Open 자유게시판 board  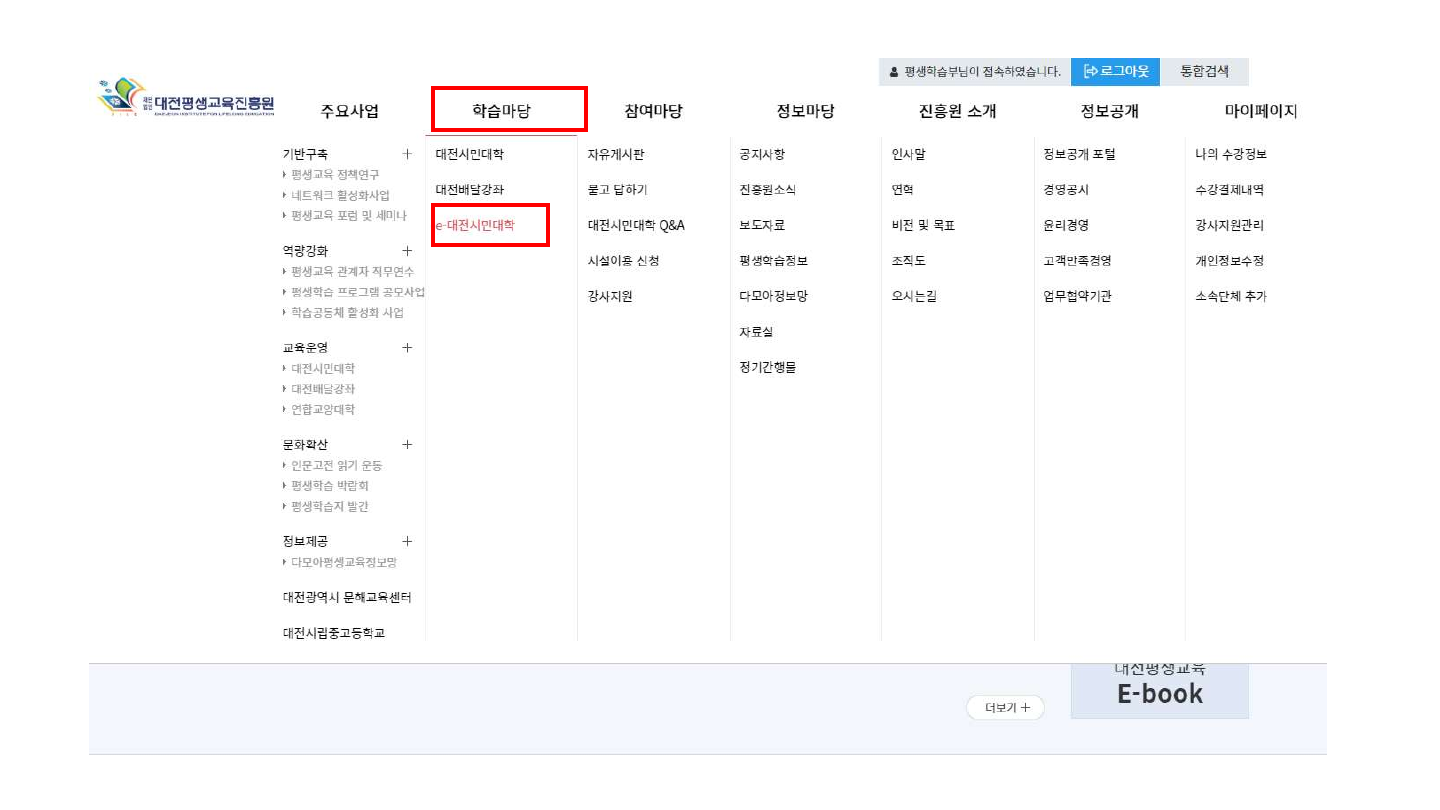pos(615,155)
